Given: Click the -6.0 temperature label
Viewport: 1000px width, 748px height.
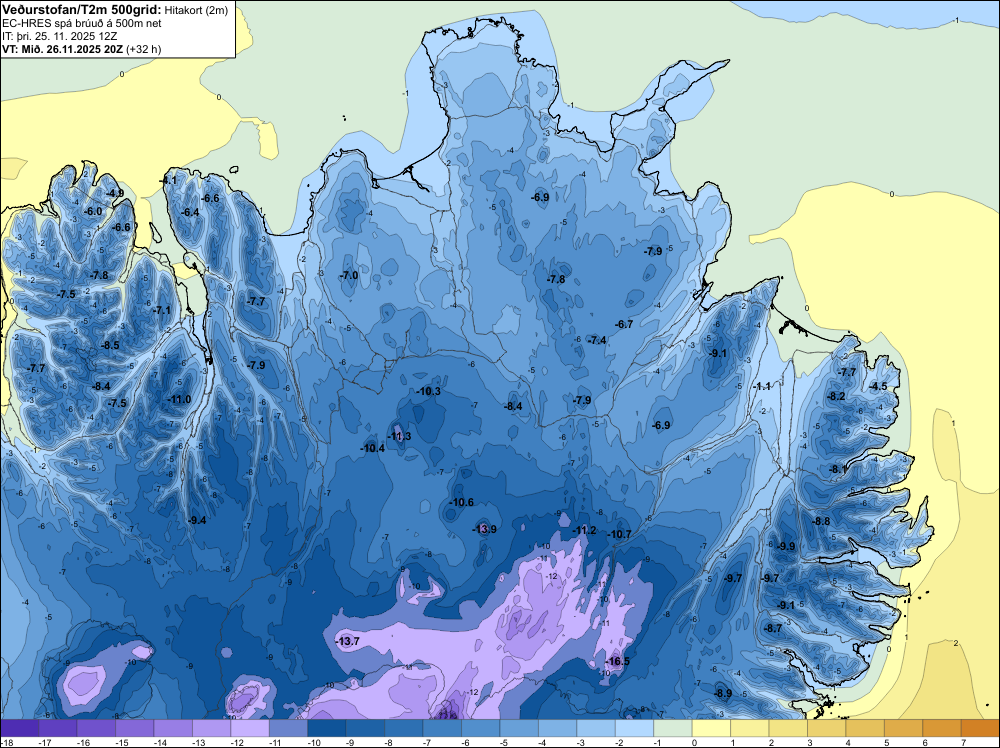Looking at the screenshot, I should tap(93, 211).
